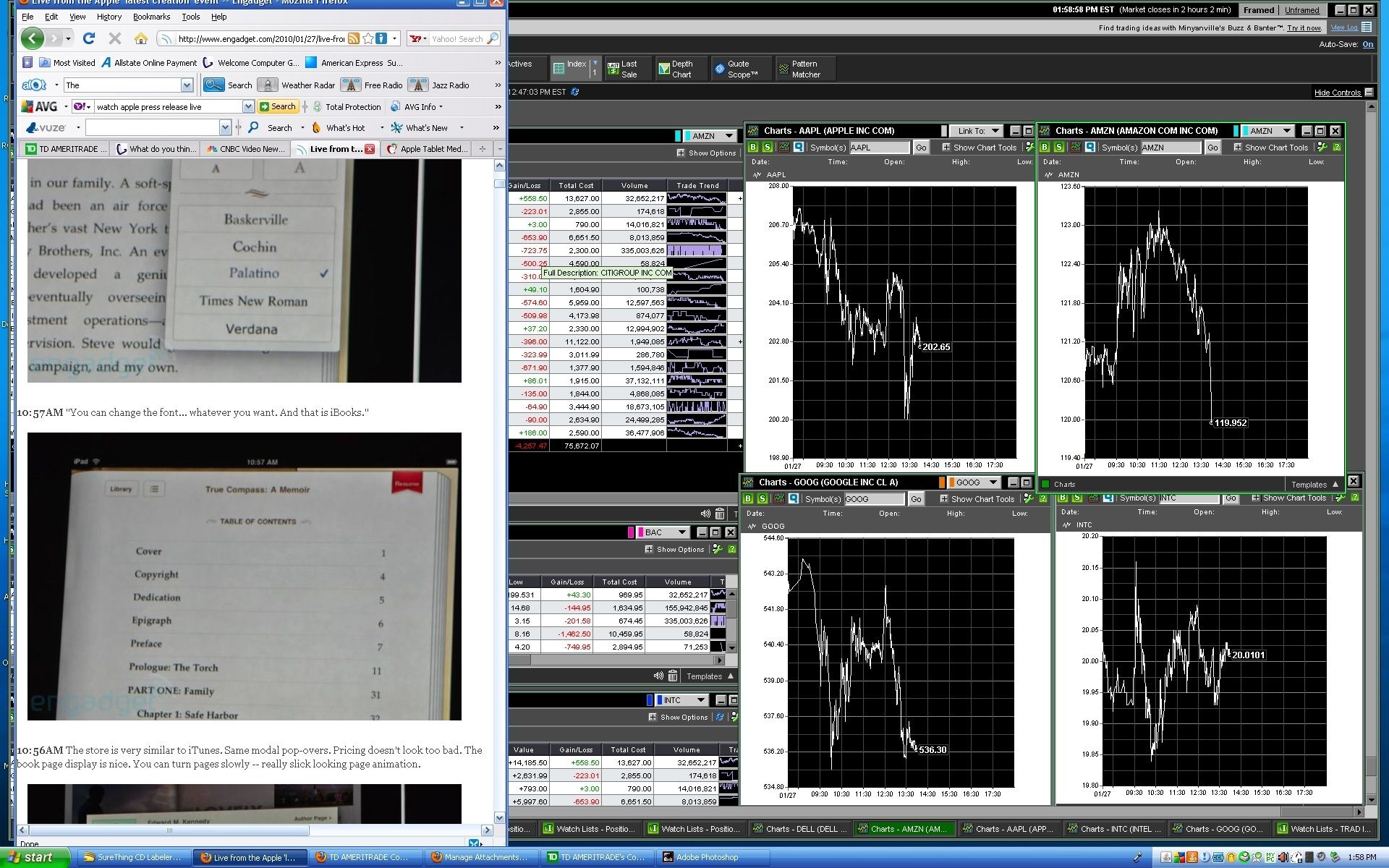Switch to Unframed mode
The width and height of the screenshot is (1389, 868).
1301,10
